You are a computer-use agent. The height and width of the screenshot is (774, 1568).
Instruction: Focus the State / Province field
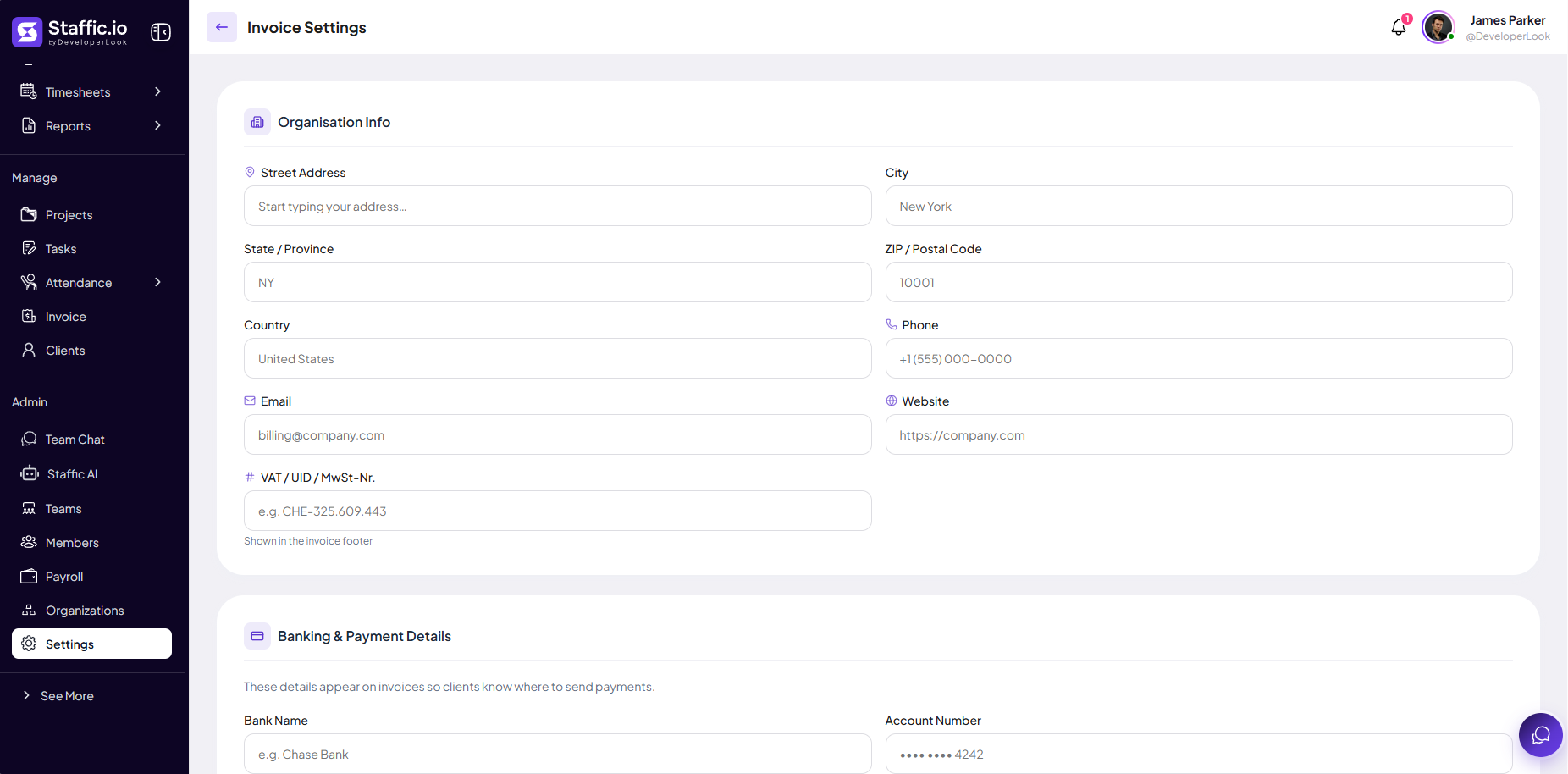pyautogui.click(x=557, y=282)
